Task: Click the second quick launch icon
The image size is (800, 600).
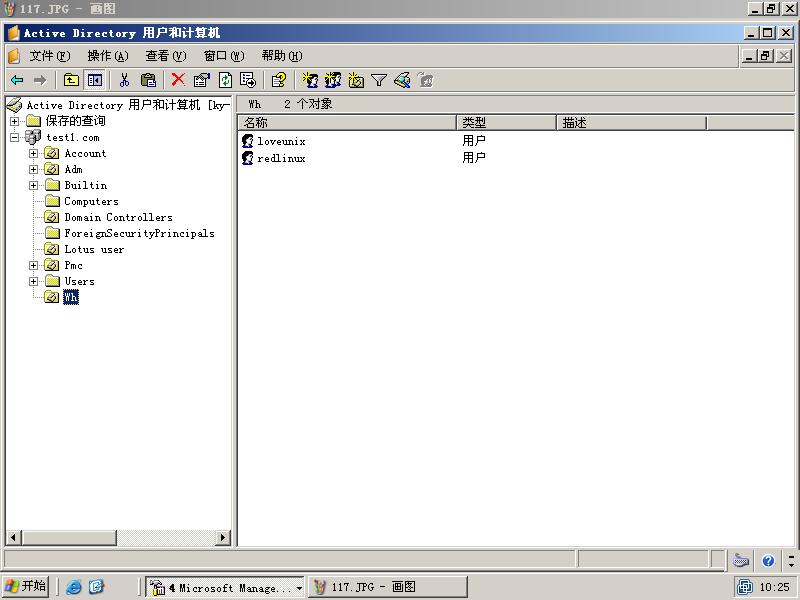Action: (96, 587)
